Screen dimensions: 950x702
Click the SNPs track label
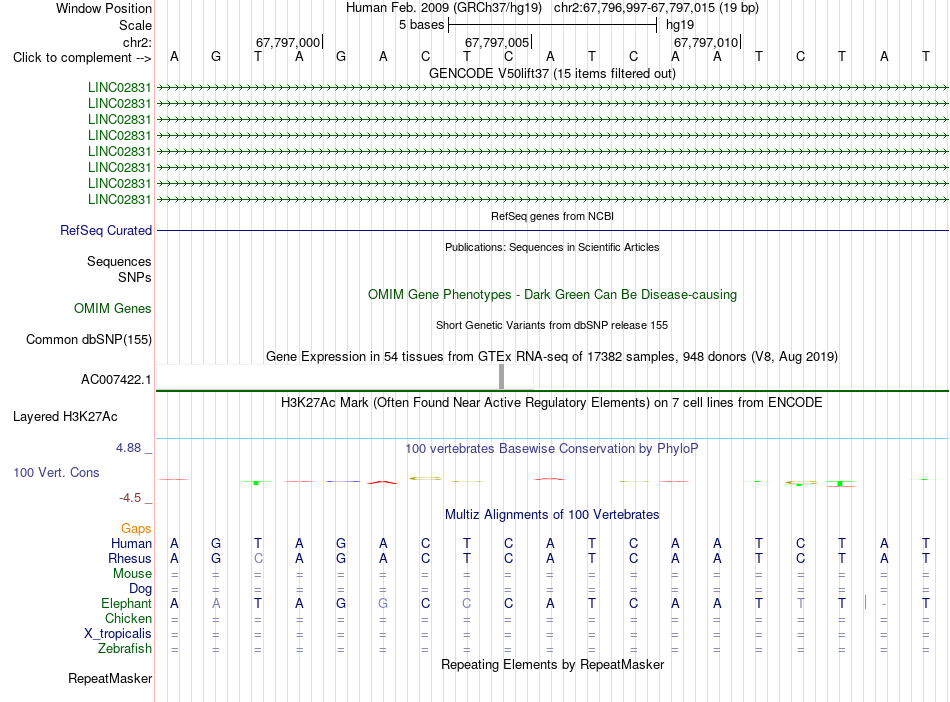tap(135, 277)
